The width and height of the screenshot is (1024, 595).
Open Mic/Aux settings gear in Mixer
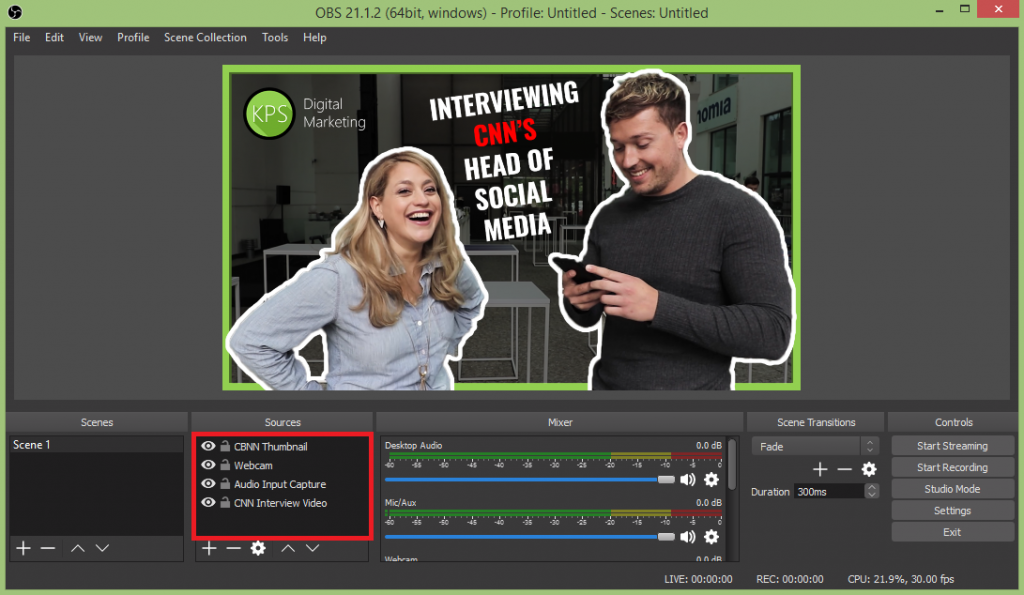pyautogui.click(x=711, y=537)
